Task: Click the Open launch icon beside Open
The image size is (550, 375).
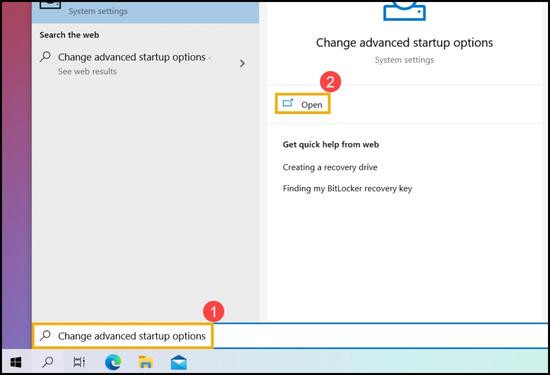Action: tap(288, 103)
